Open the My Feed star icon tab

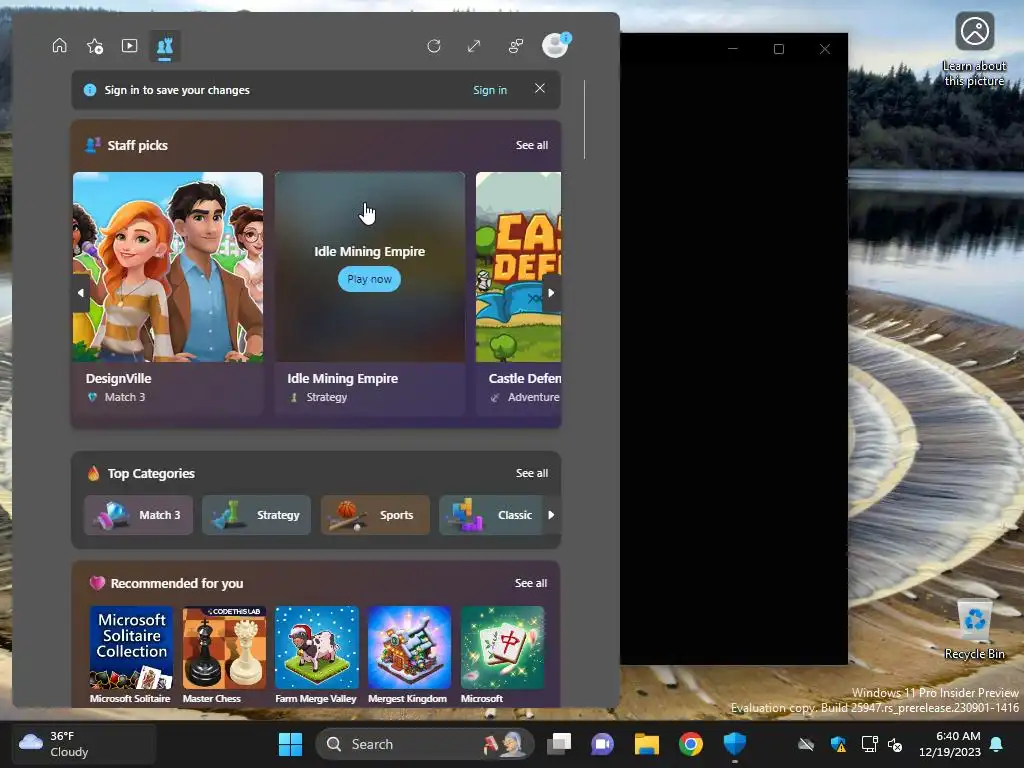(x=95, y=46)
